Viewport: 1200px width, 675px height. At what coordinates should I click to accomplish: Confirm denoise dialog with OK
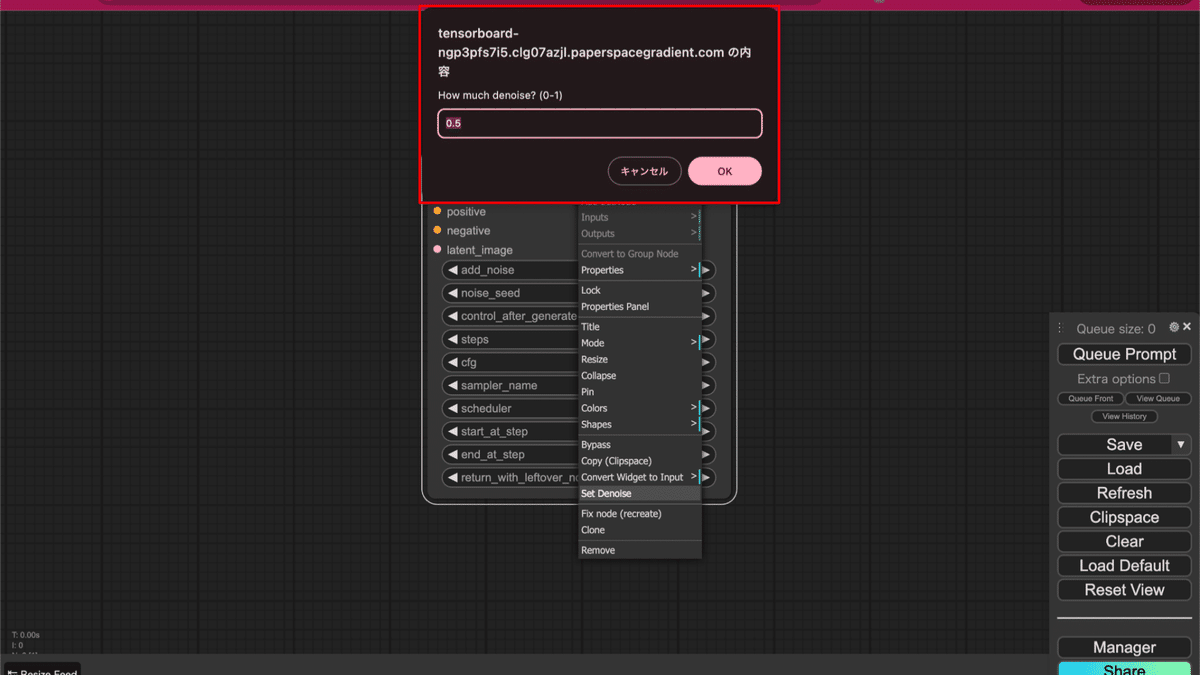[725, 171]
